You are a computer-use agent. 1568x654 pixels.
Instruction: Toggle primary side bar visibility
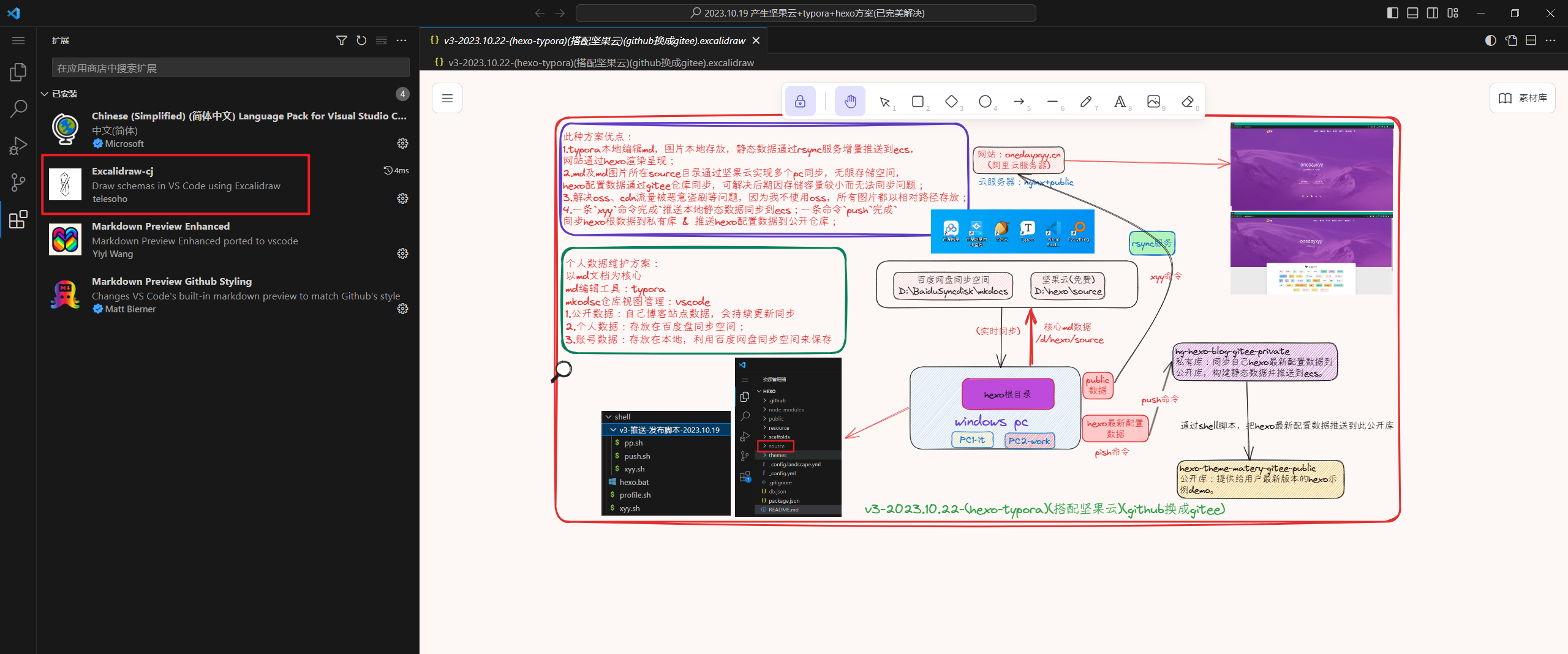click(1392, 13)
